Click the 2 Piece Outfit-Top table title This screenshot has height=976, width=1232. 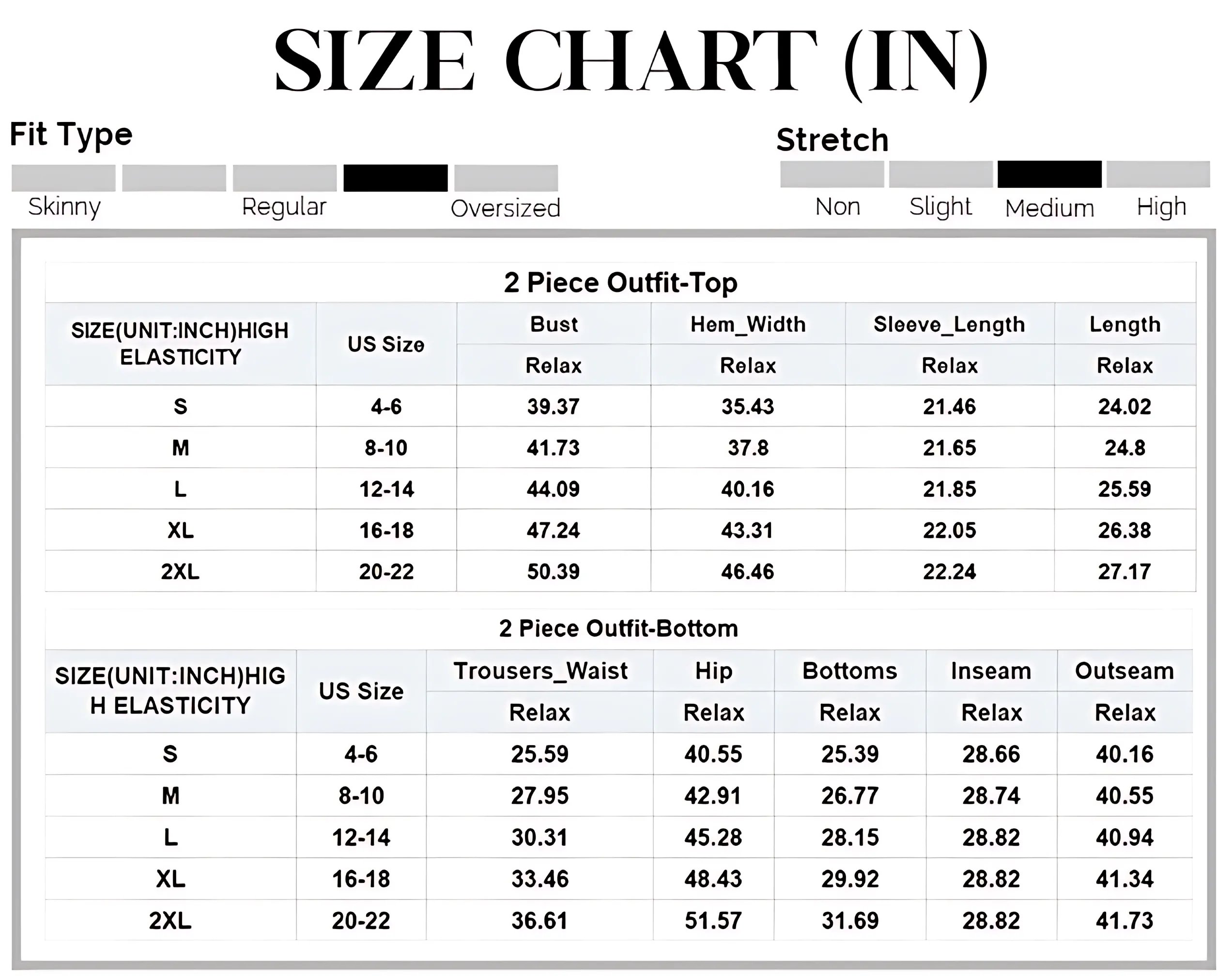point(620,283)
